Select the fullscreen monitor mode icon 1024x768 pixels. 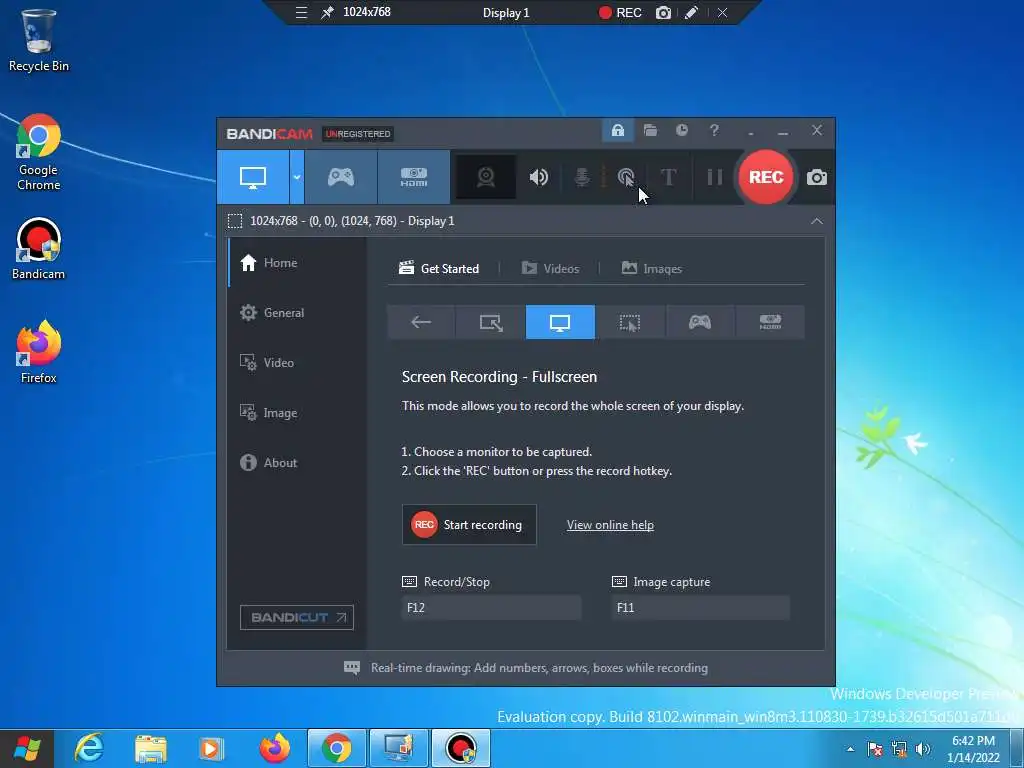point(560,322)
